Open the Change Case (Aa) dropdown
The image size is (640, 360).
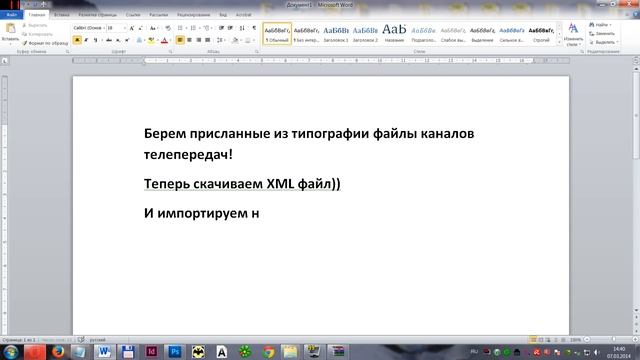153,28
